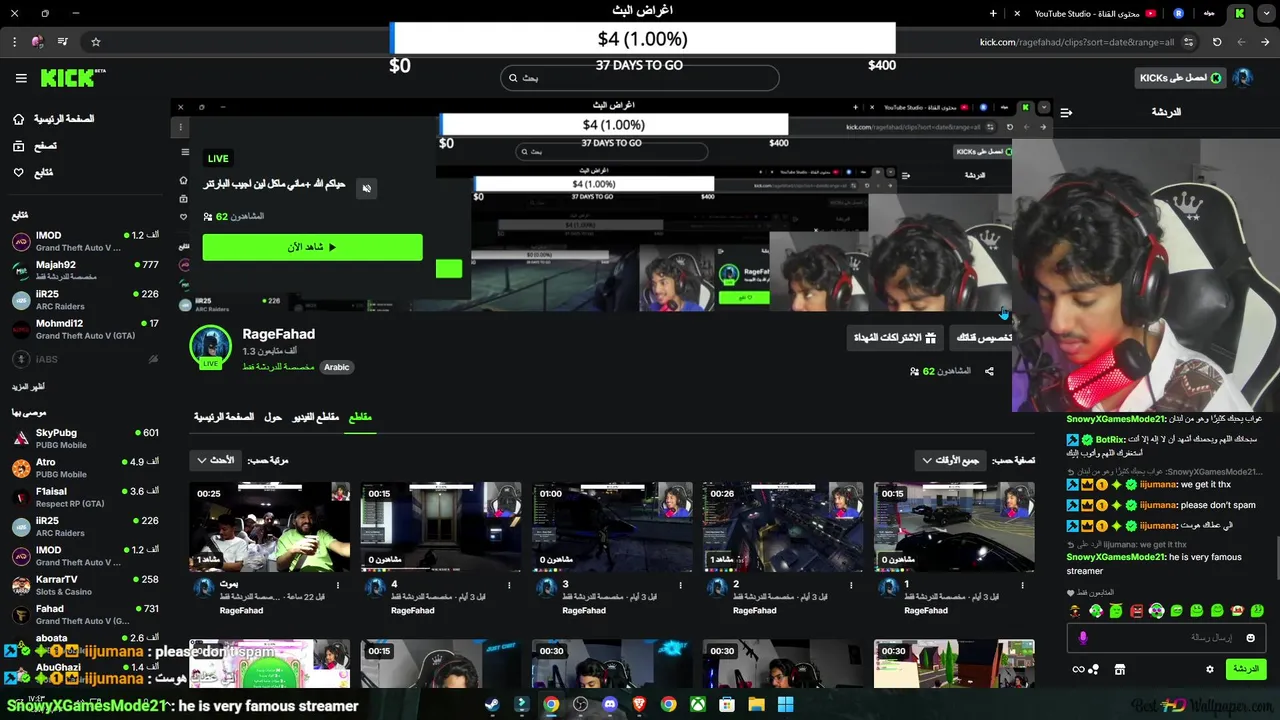The width and height of the screenshot is (1280, 720).
Task: Open the all-time (جميع الأوقات) filter dropdown
Action: (x=950, y=460)
